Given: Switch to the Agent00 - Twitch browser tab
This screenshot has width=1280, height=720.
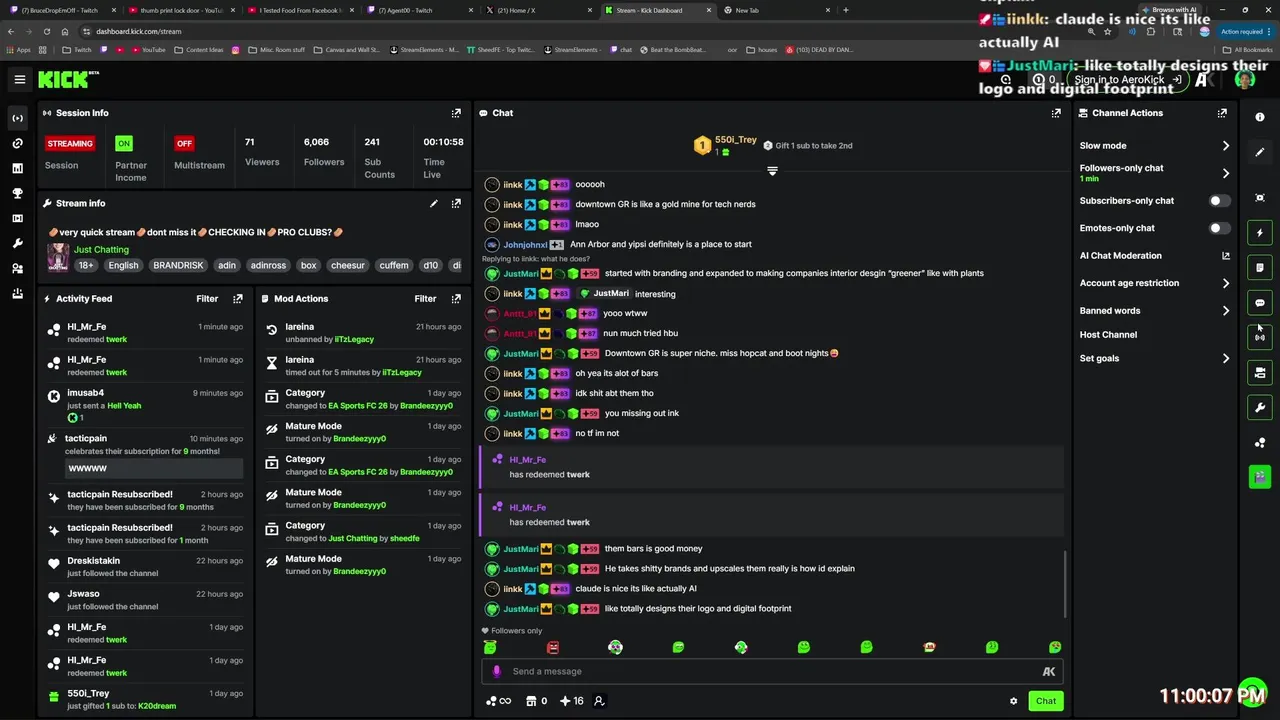Looking at the screenshot, I should pos(420,10).
